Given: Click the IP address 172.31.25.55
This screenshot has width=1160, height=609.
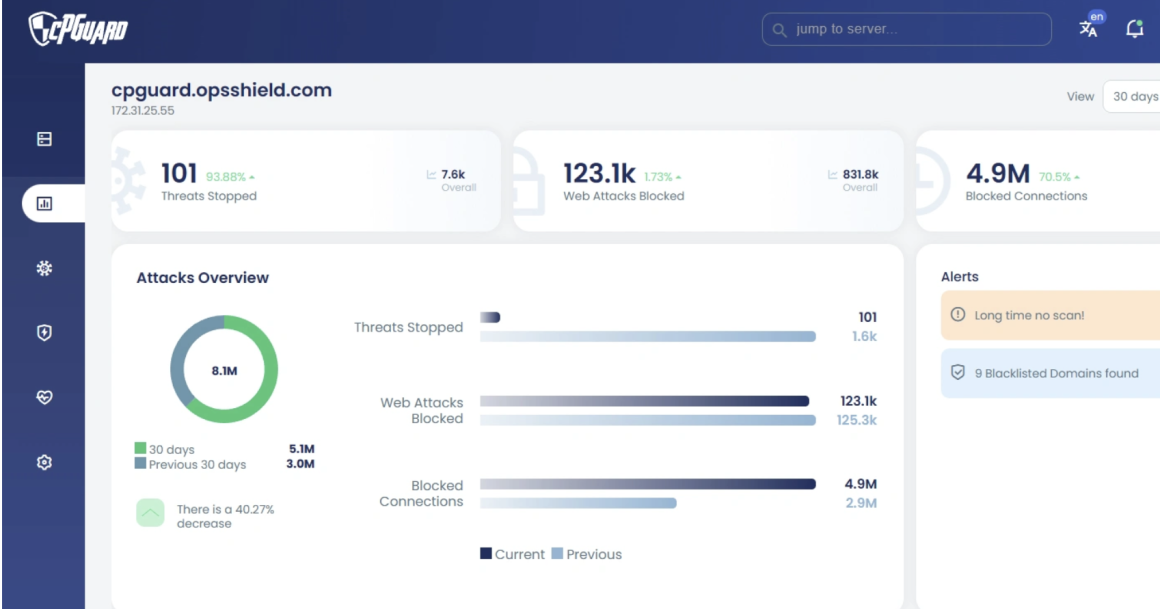Looking at the screenshot, I should click(143, 111).
